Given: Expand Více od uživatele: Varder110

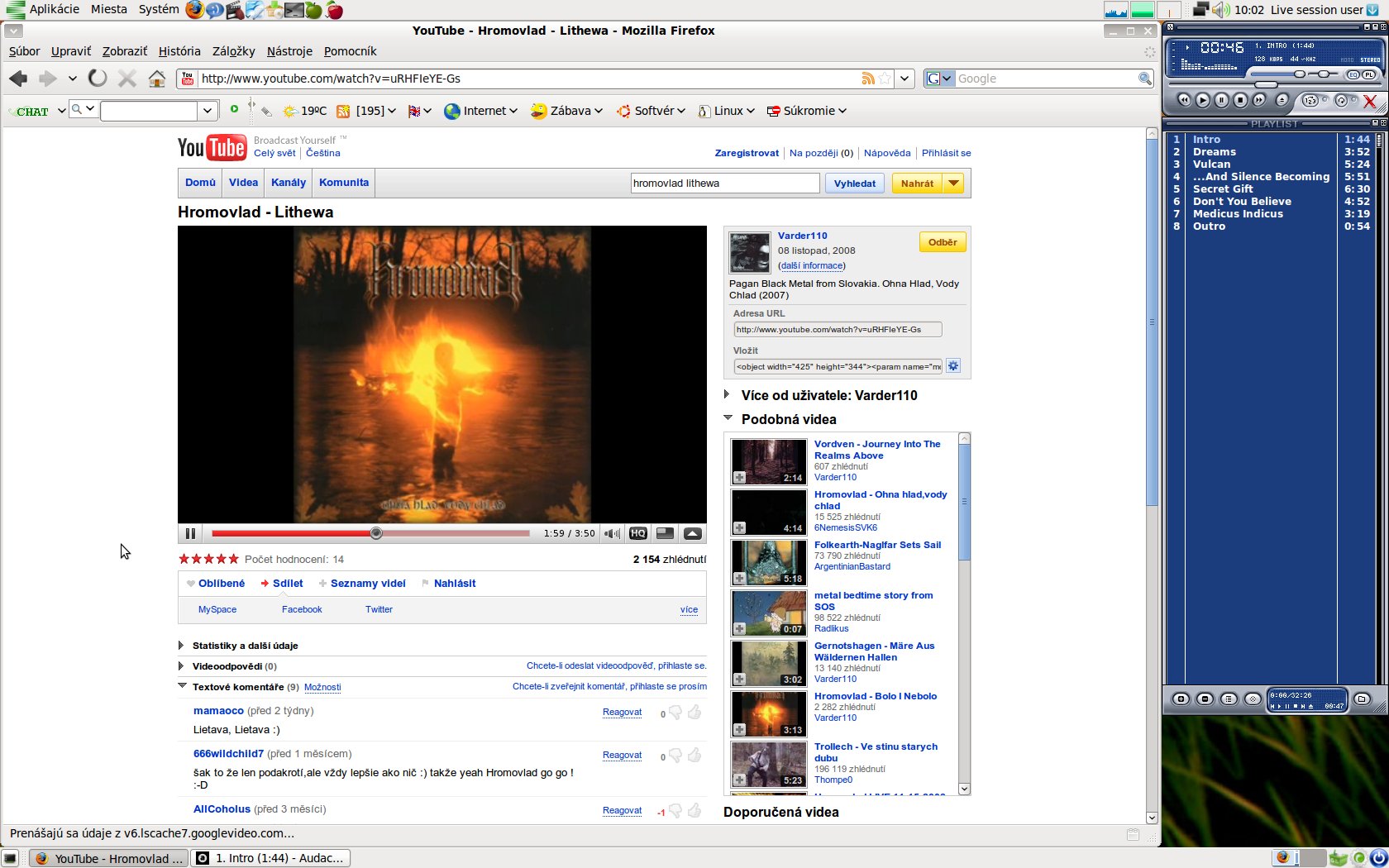Looking at the screenshot, I should click(x=727, y=395).
